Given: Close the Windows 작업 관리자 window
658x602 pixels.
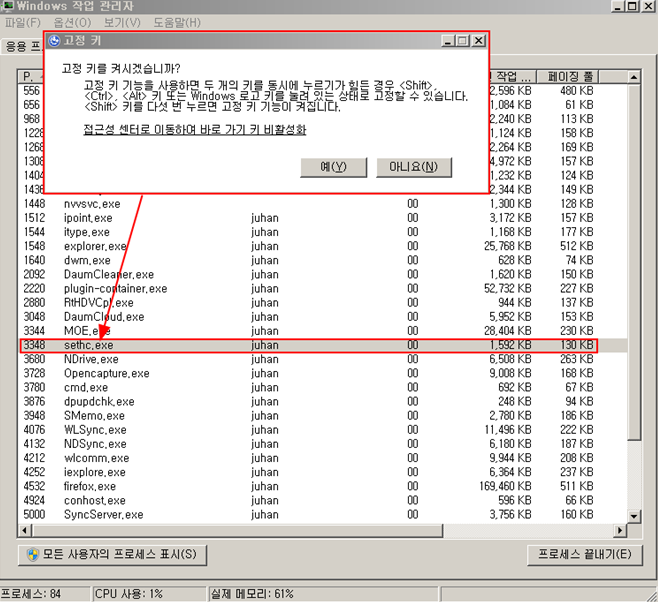Looking at the screenshot, I should [649, 6].
